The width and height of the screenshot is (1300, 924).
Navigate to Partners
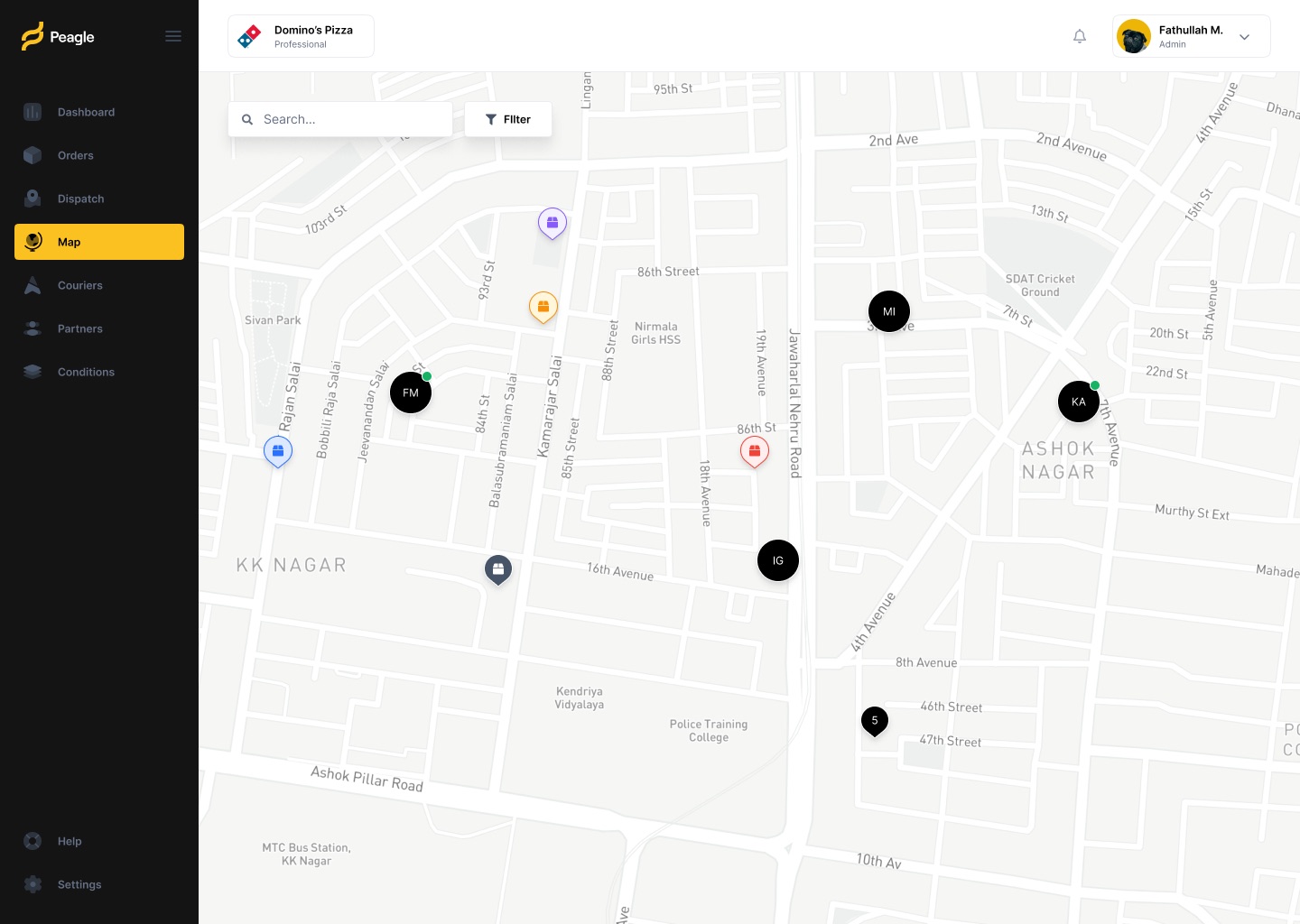pyautogui.click(x=99, y=328)
